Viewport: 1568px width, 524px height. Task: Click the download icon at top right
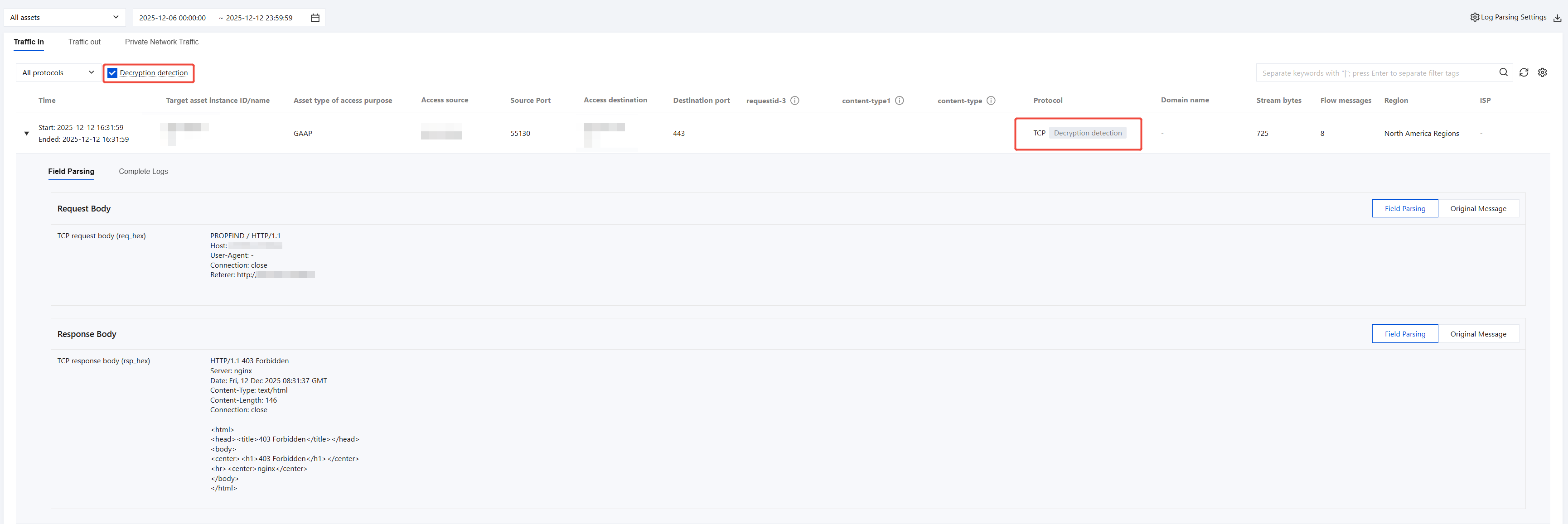(x=1557, y=18)
